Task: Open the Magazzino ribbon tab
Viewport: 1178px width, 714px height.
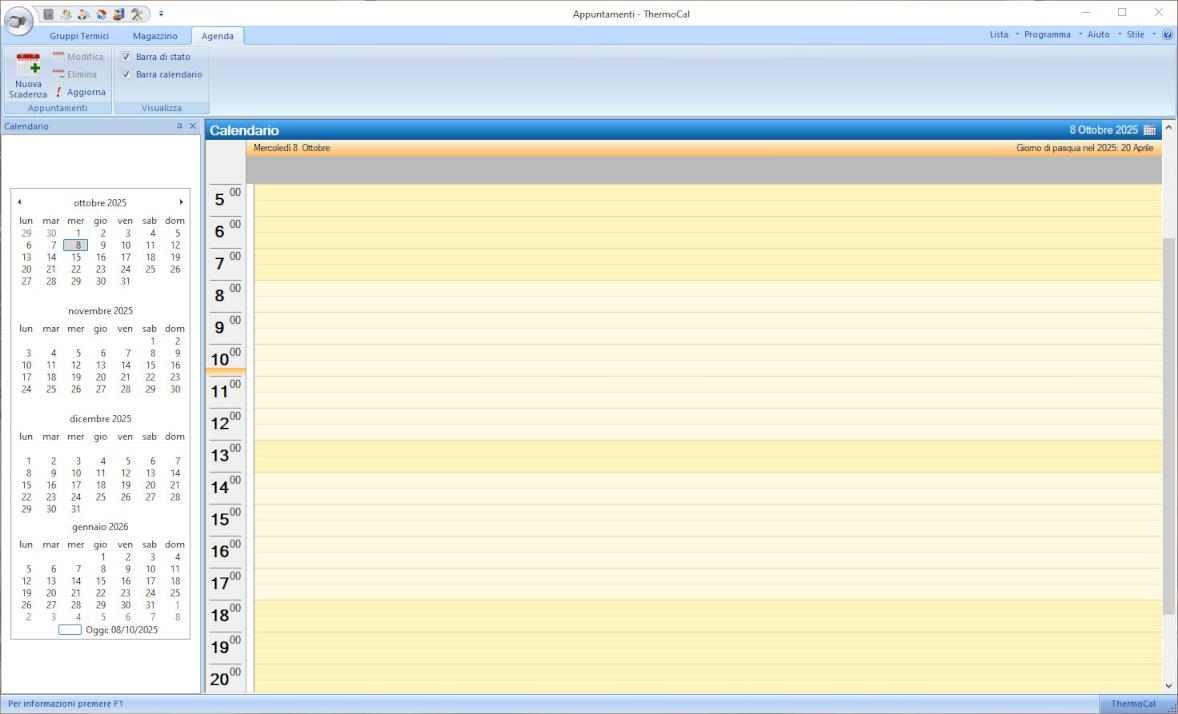Action: click(x=155, y=36)
